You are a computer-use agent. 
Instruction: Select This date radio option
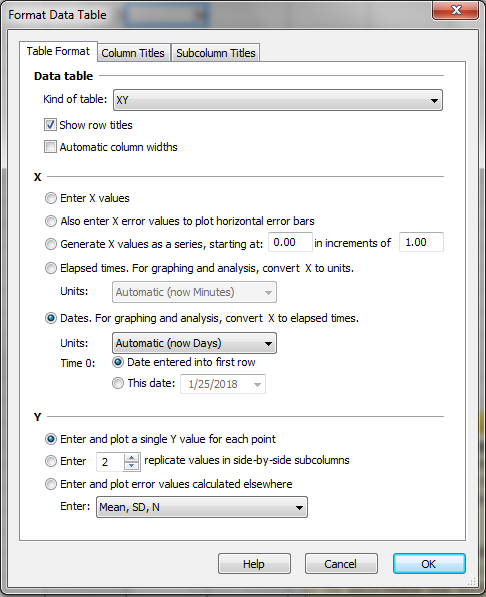[118, 383]
